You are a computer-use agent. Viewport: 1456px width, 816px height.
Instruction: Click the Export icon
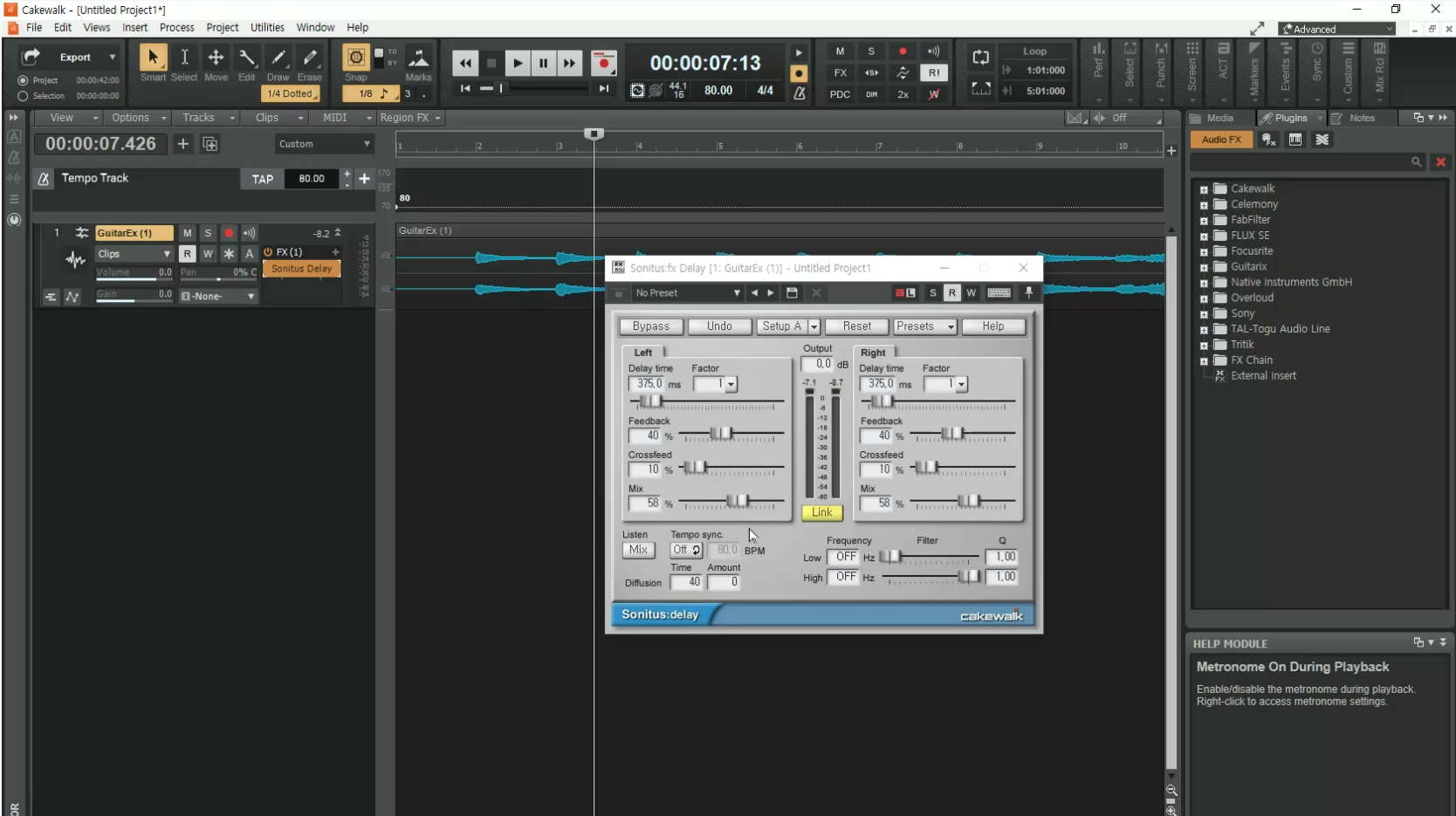click(x=31, y=57)
